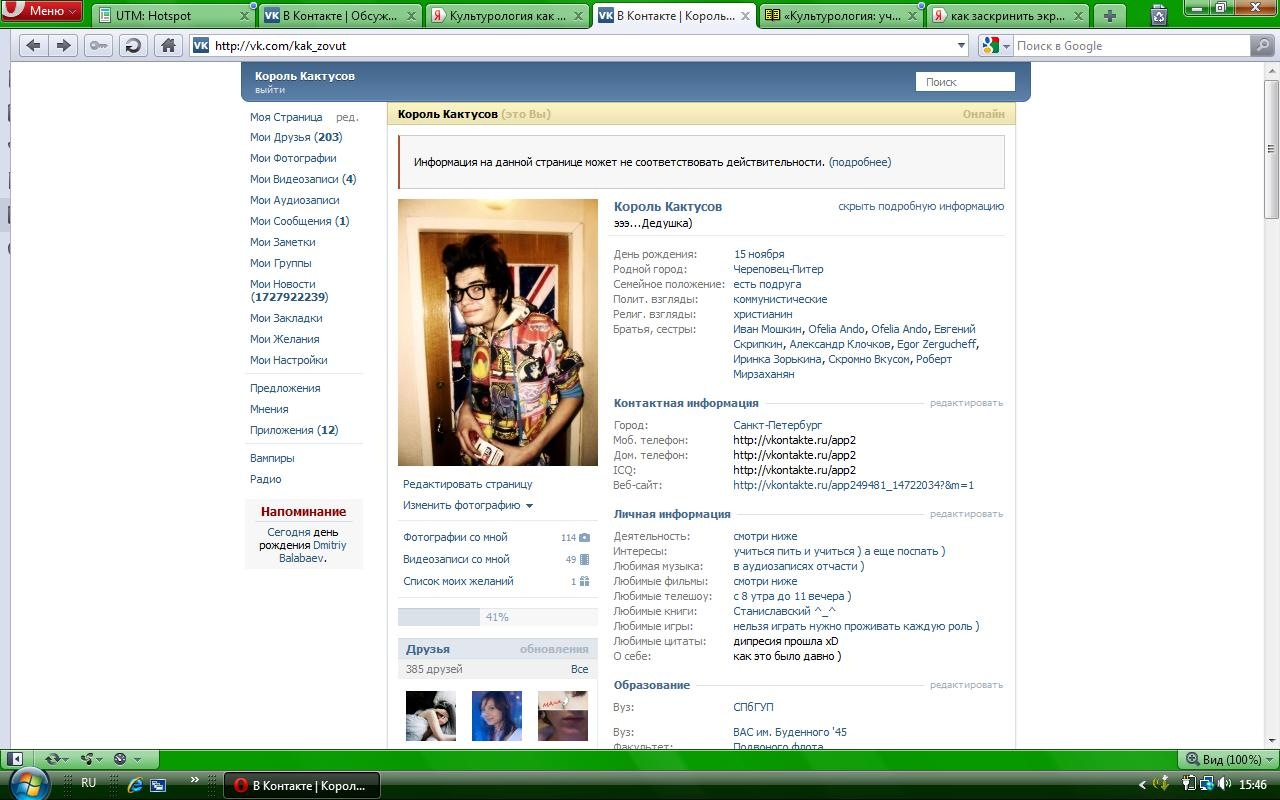Screen dimensions: 1280x800
Task: Click the large profile photo
Action: [x=497, y=332]
